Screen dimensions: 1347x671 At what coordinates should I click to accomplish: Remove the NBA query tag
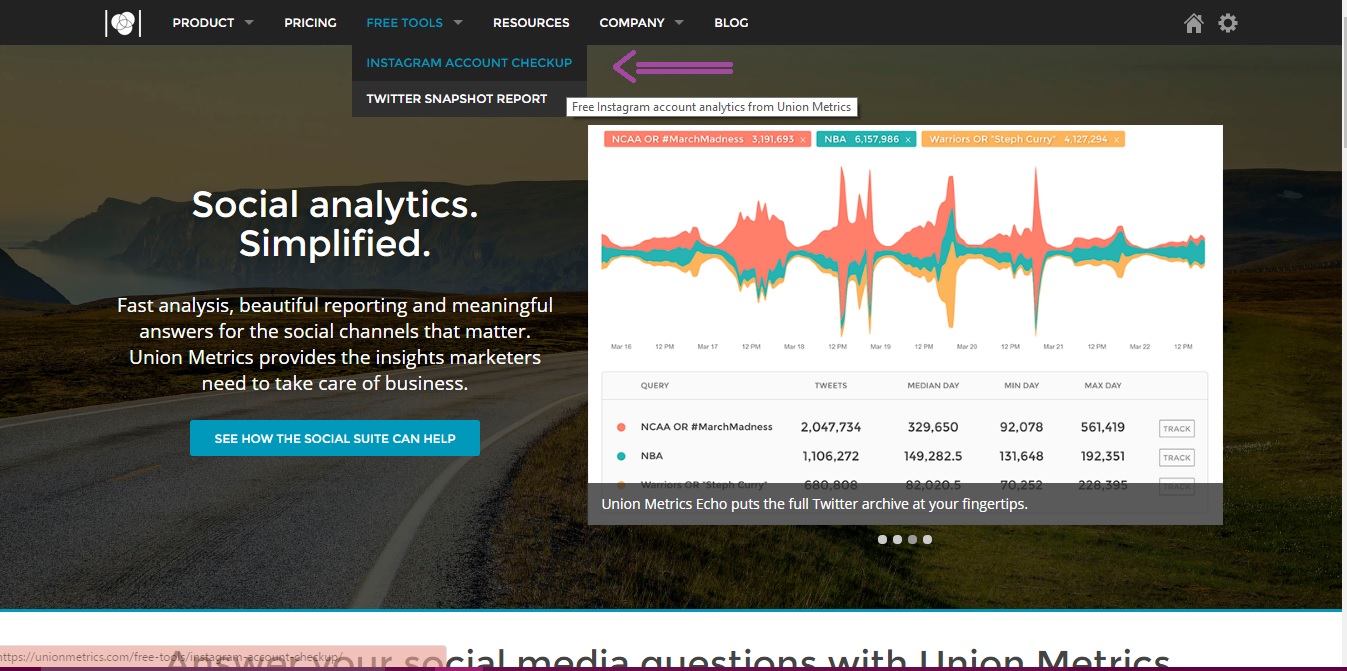coord(908,140)
